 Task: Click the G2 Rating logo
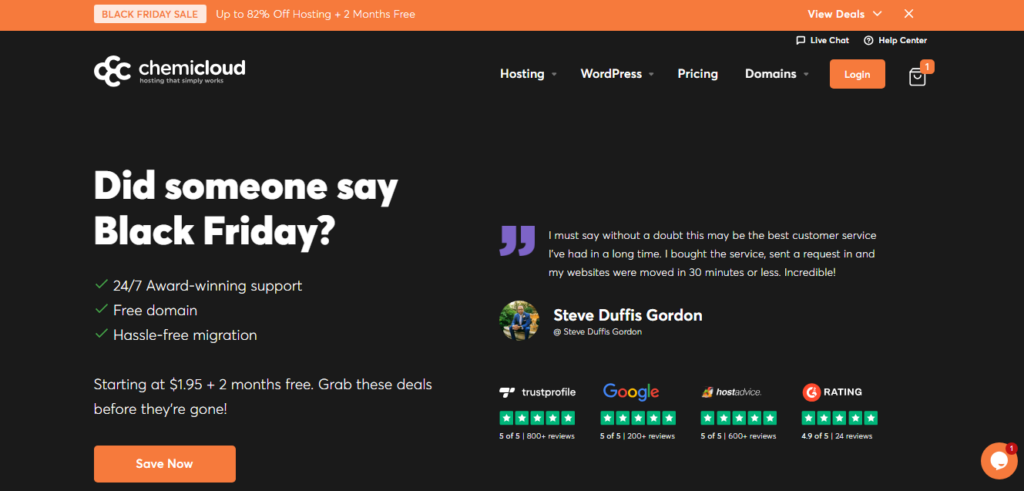(833, 392)
